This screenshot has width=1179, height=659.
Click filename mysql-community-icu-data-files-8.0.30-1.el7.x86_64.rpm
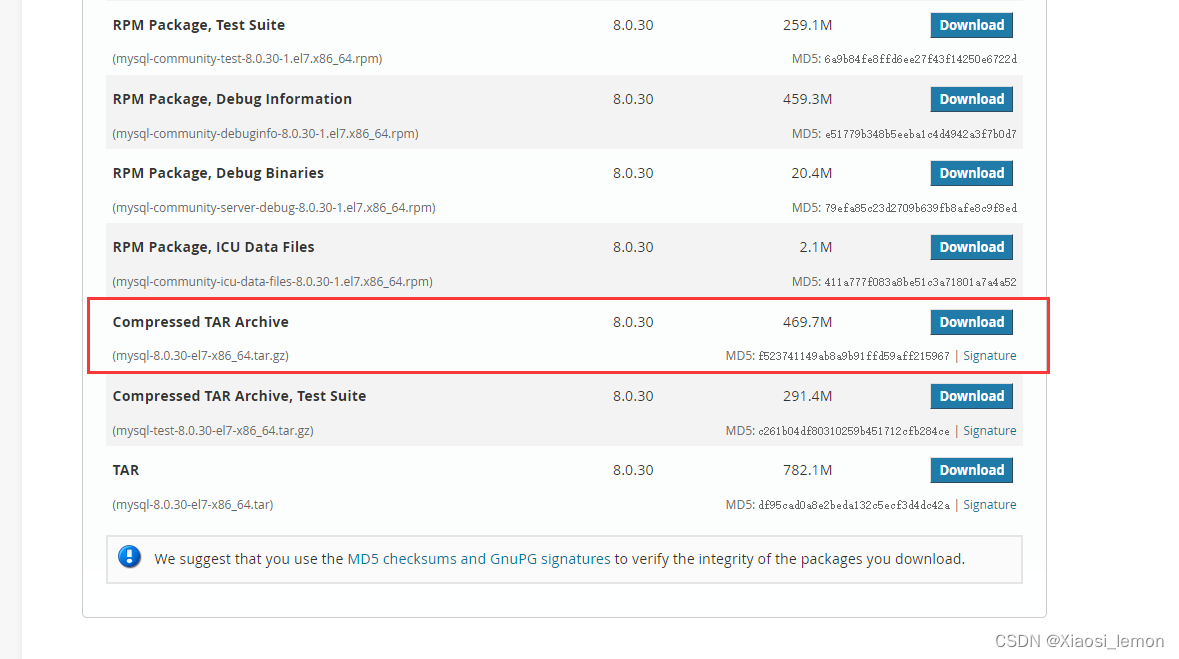(272, 281)
